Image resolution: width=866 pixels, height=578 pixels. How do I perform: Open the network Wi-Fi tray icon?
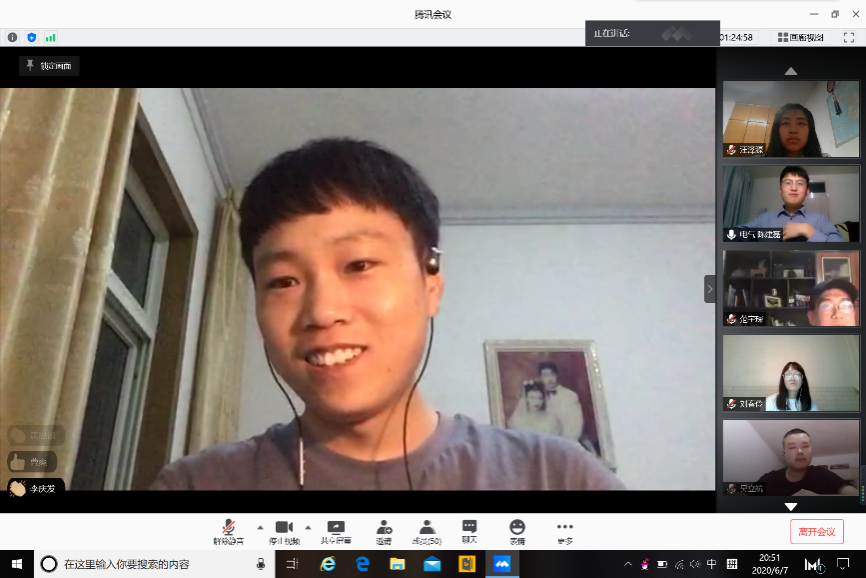[679, 564]
